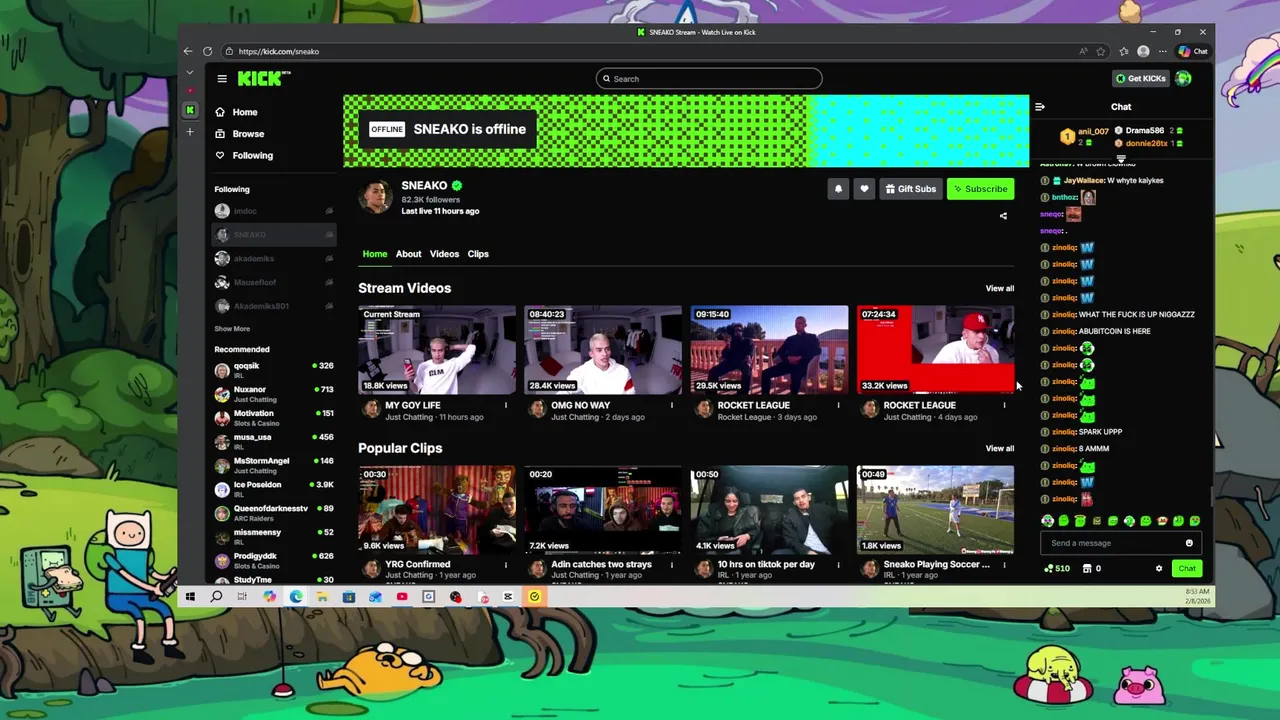This screenshot has height=720, width=1280.
Task: Switch to the Videos tab
Action: (x=444, y=254)
